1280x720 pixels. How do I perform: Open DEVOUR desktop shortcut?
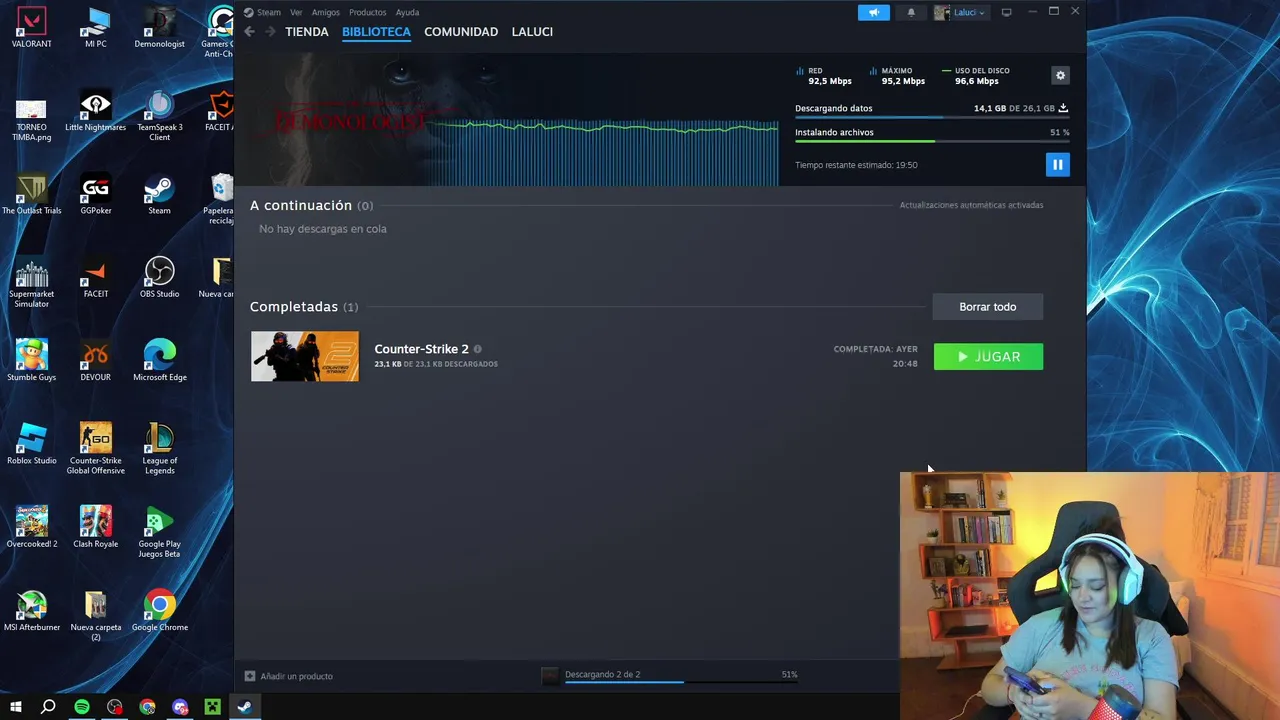click(96, 361)
